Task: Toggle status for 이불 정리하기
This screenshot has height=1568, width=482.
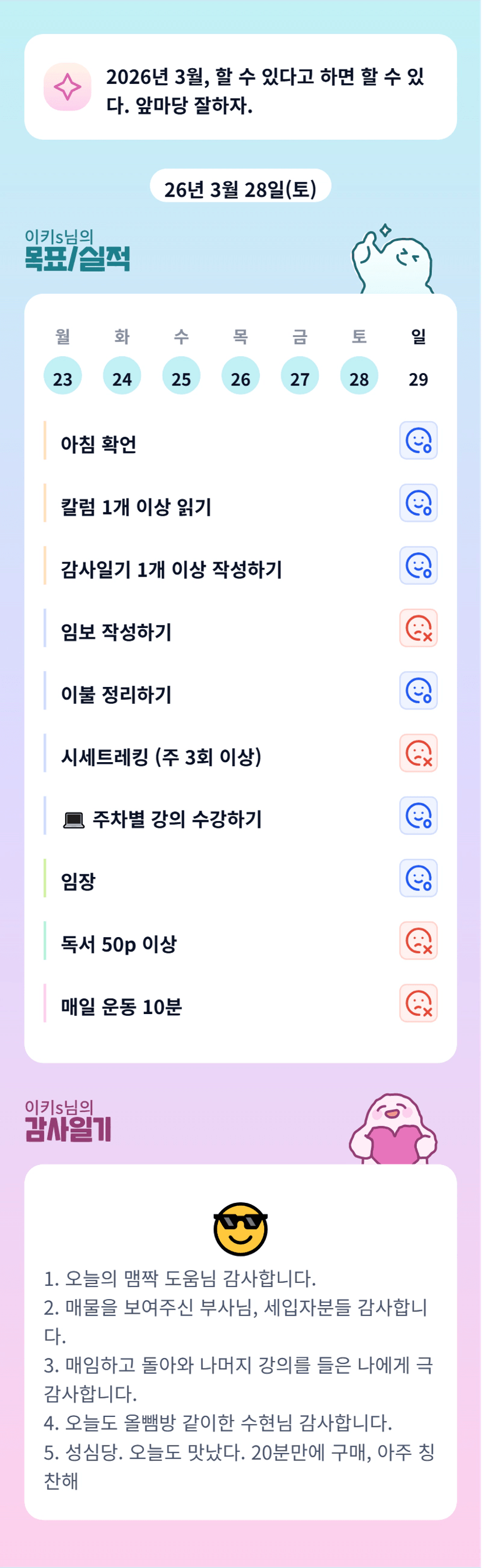Action: (418, 690)
